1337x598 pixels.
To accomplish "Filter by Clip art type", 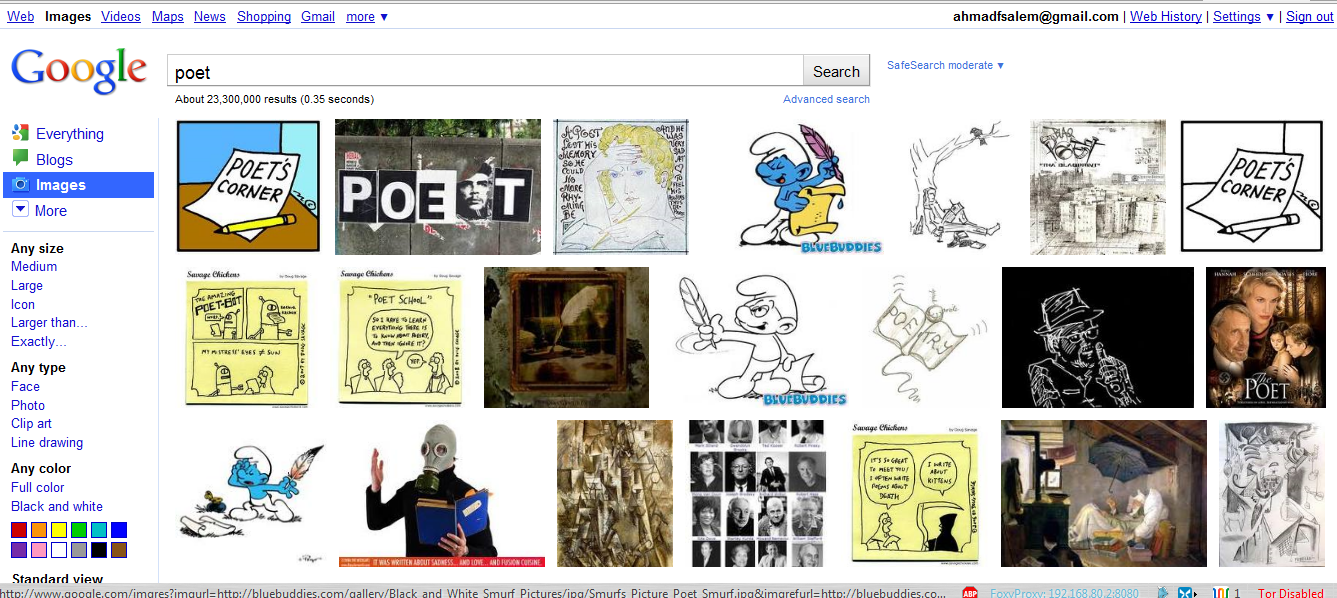I will 31,423.
